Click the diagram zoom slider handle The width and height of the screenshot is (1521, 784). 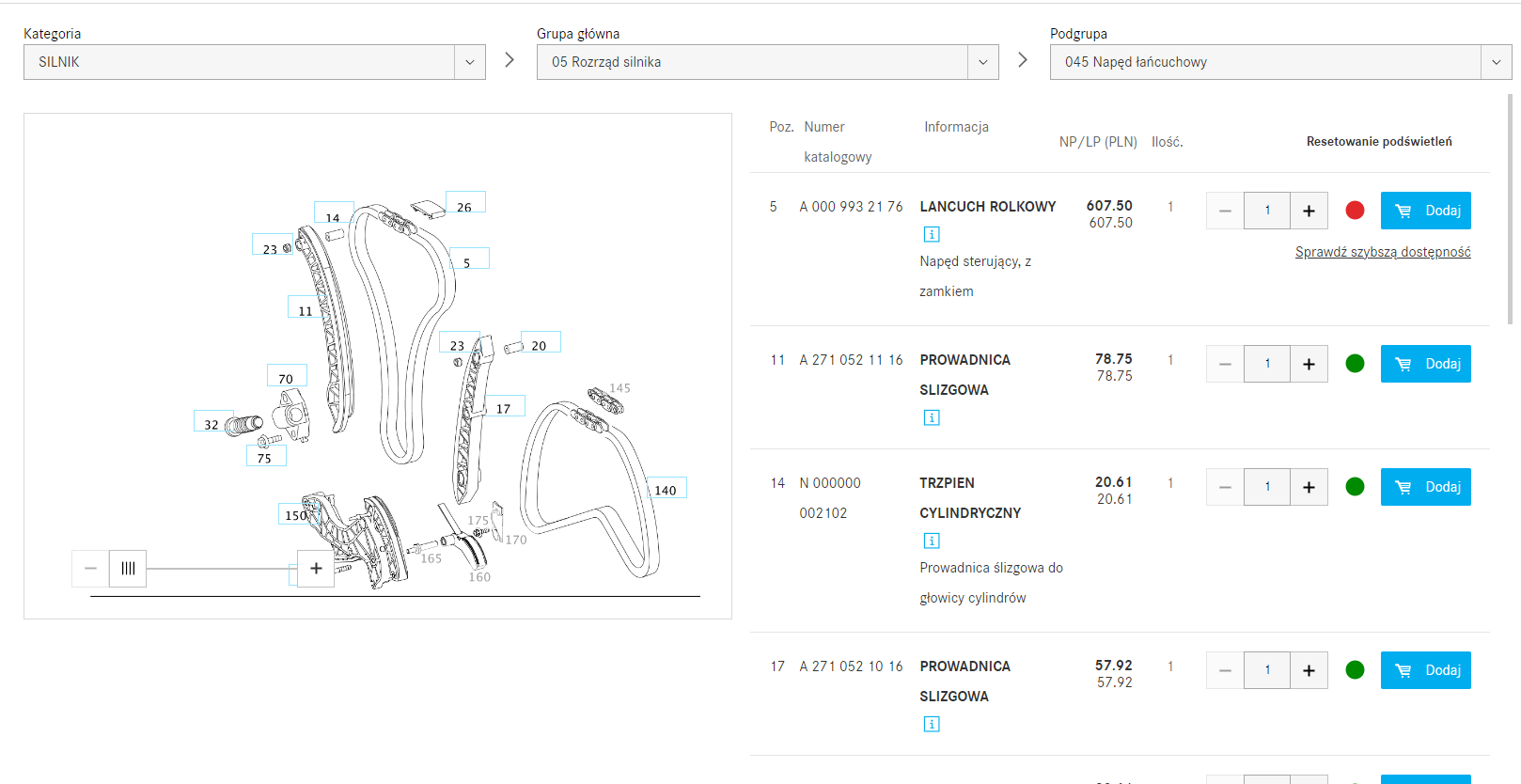coord(128,568)
